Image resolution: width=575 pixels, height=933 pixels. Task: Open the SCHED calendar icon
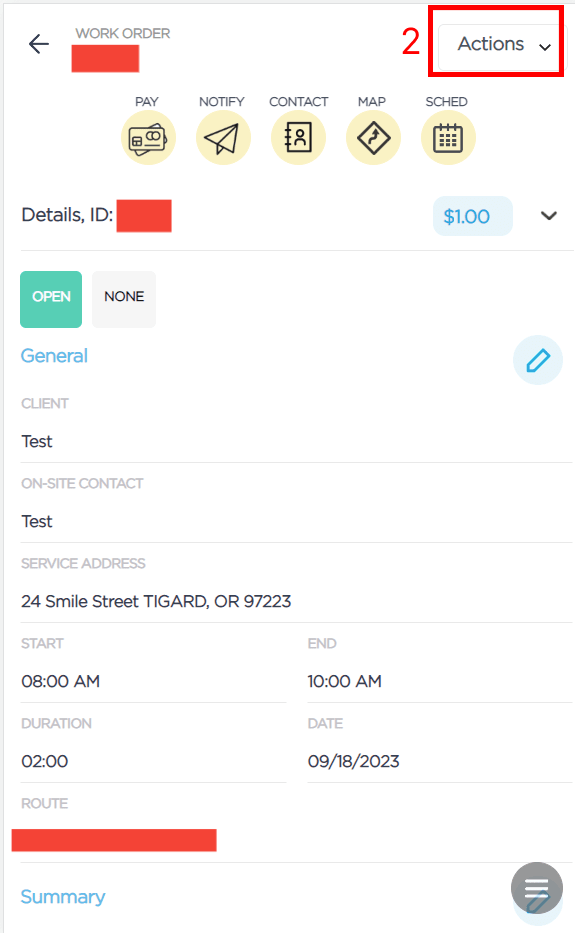(448, 138)
